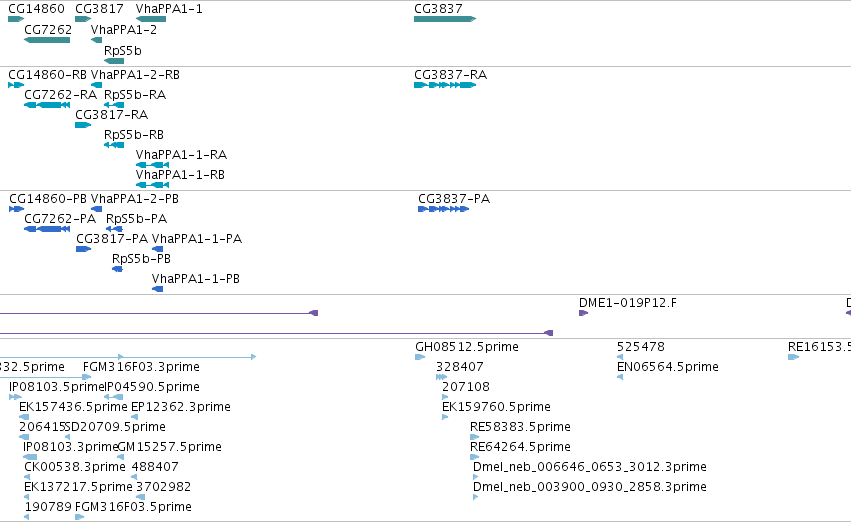
Task: Click the CG14860-RB transcript label
Action: click(47, 75)
